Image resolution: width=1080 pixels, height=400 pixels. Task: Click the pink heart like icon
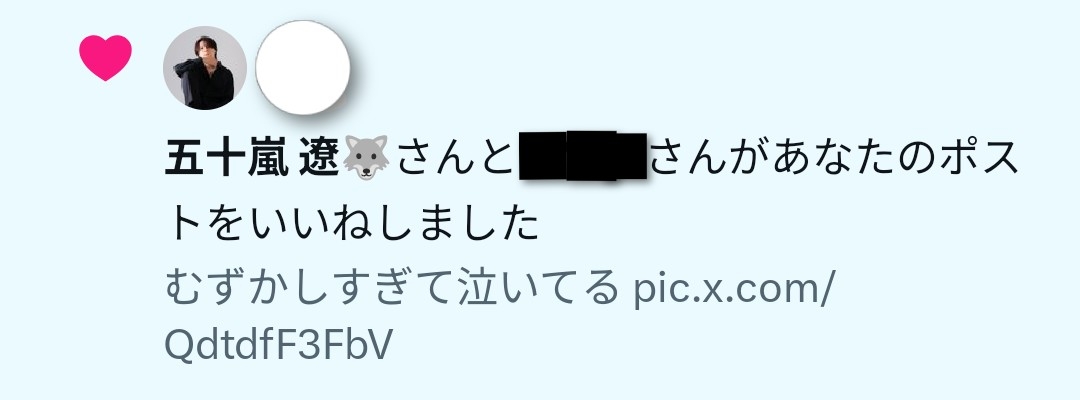[105, 58]
